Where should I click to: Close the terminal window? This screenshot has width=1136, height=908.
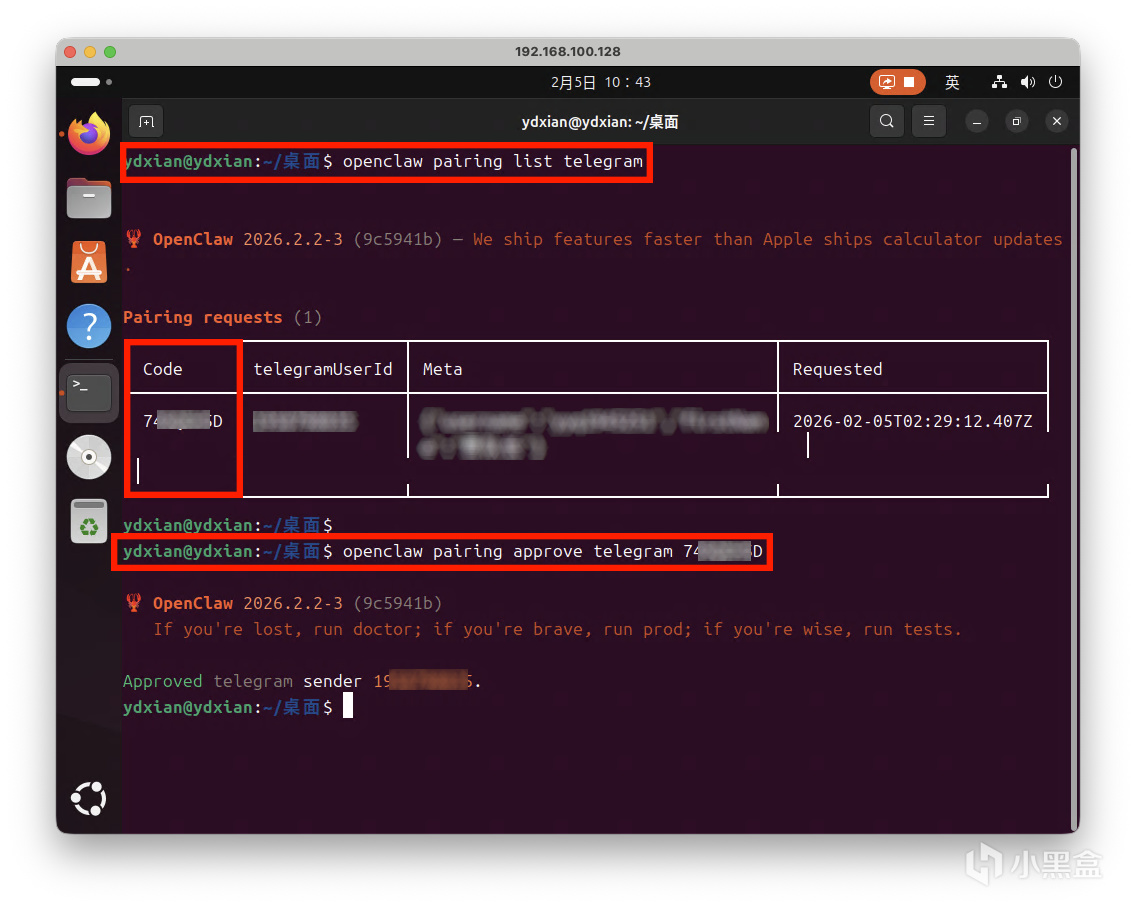click(x=1057, y=121)
